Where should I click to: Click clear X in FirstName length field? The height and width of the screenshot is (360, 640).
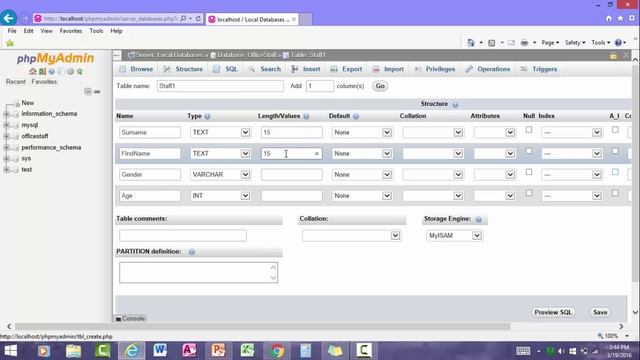[x=317, y=154]
